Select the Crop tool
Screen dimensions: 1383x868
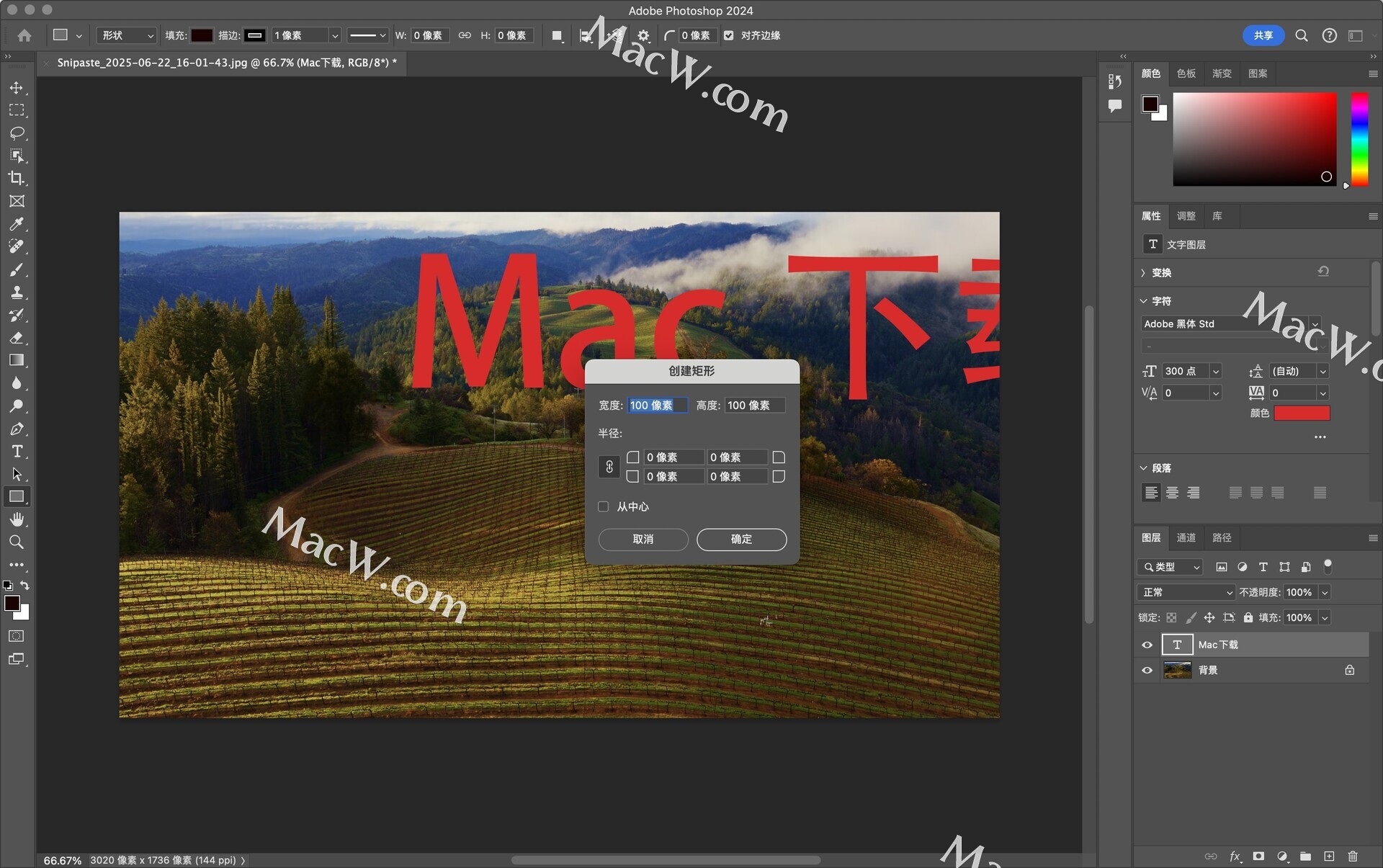[17, 179]
